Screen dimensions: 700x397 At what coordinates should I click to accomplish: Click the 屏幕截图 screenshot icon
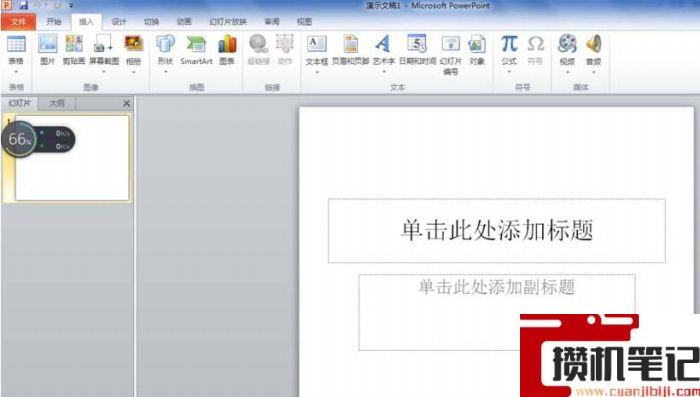tap(104, 45)
